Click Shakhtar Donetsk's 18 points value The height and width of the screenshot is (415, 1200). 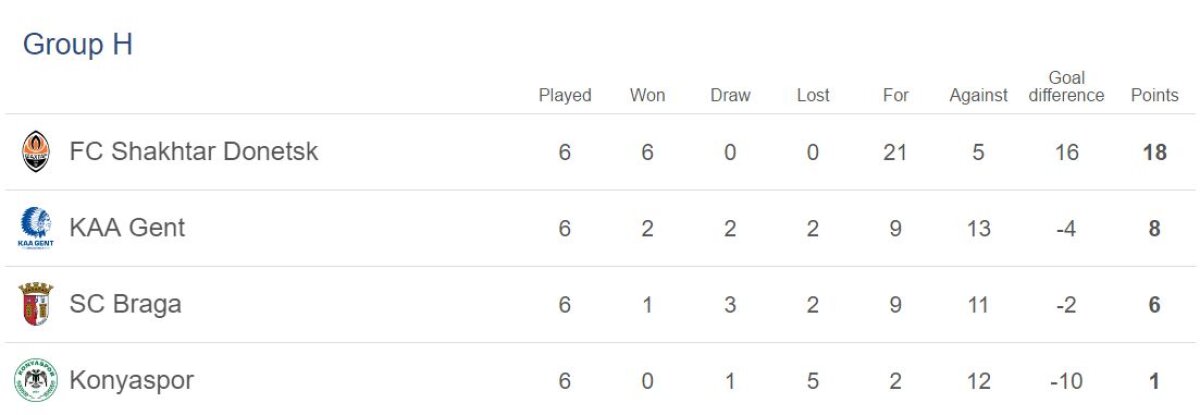pyautogui.click(x=1154, y=152)
